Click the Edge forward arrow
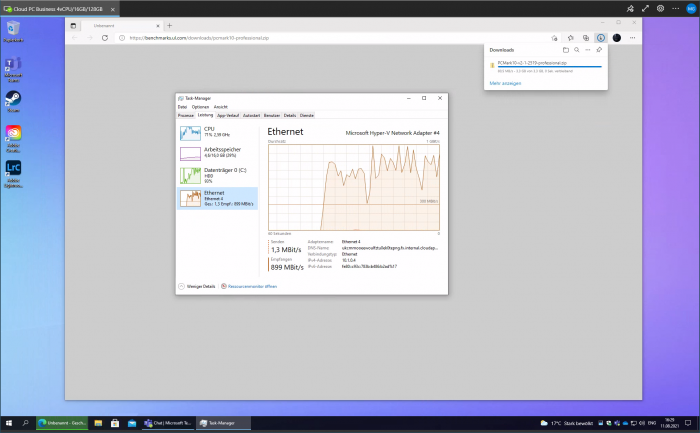 point(90,38)
